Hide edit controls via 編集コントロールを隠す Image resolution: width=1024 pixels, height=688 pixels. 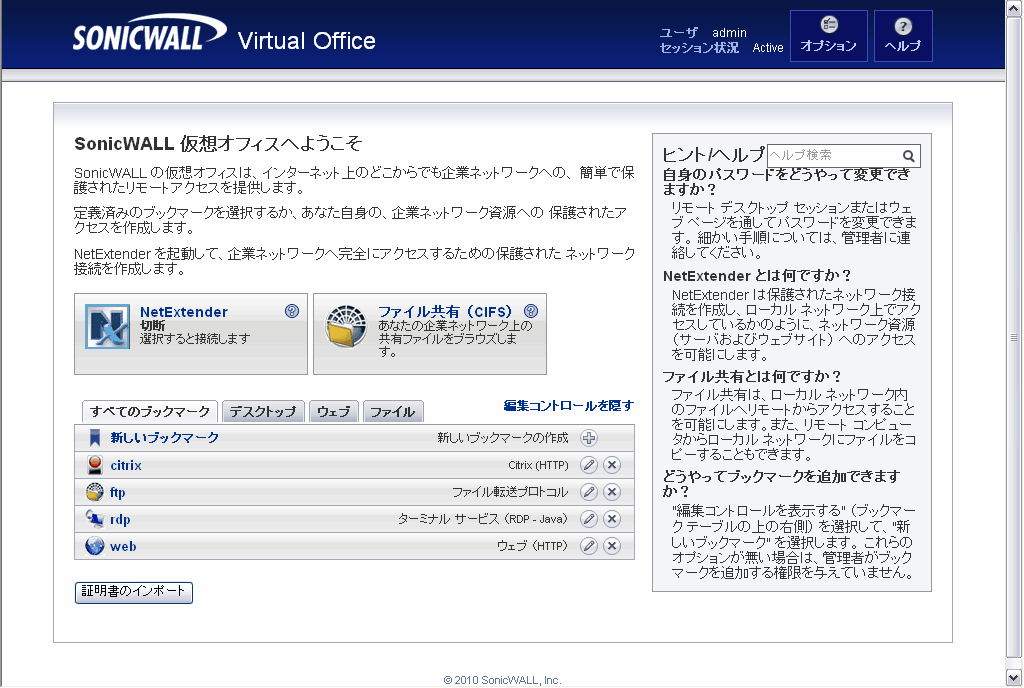coord(568,405)
